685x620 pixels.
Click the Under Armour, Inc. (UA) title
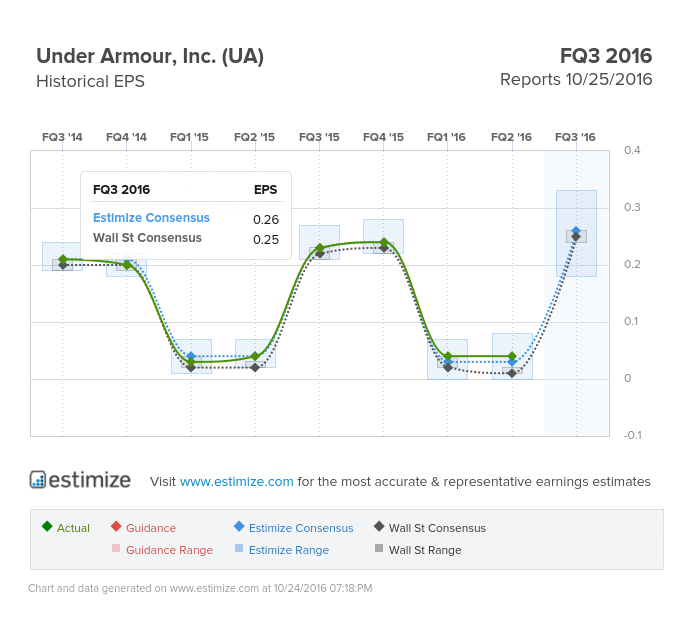150,57
